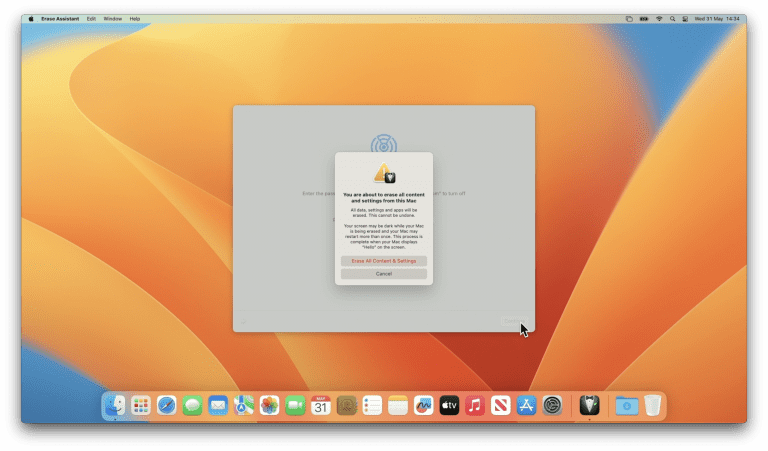
Task: Show date and time notifications
Action: pyautogui.click(x=717, y=19)
